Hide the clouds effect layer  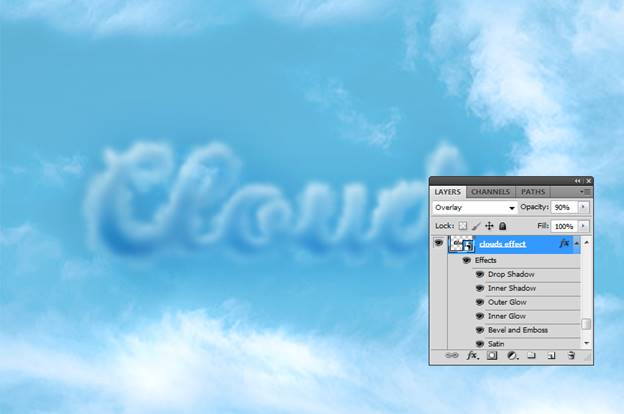(x=439, y=242)
